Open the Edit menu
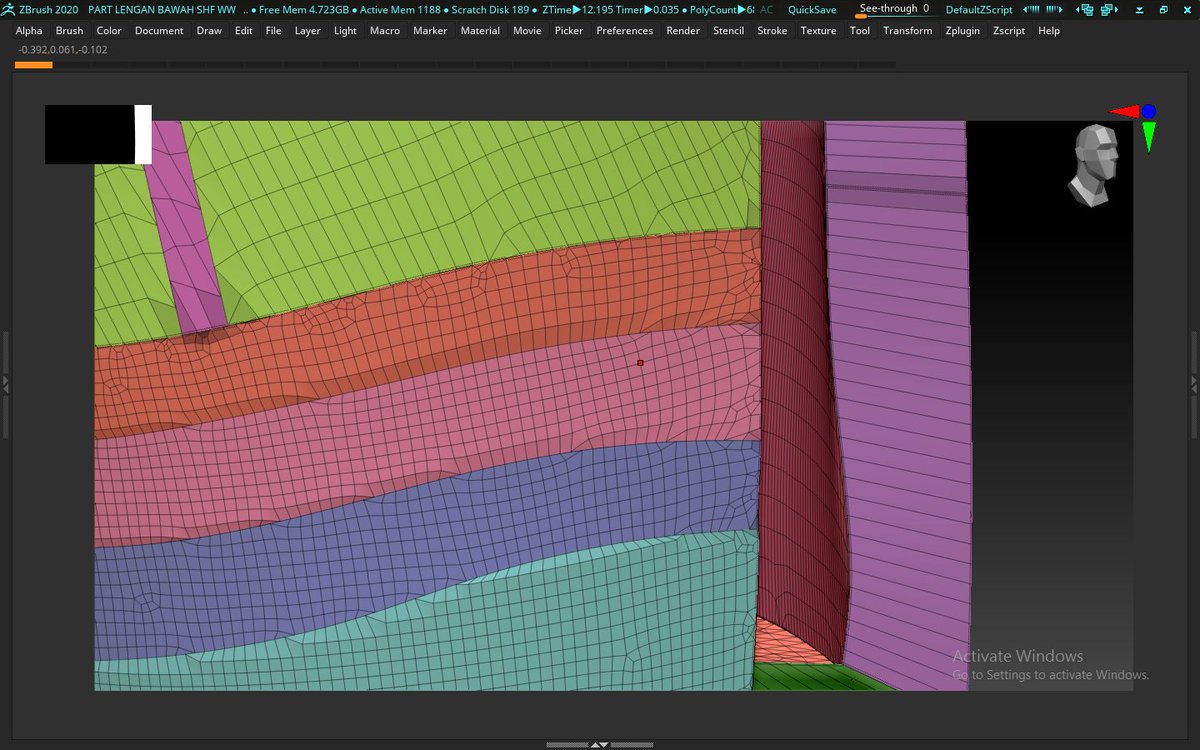The width and height of the screenshot is (1200, 750). (244, 31)
